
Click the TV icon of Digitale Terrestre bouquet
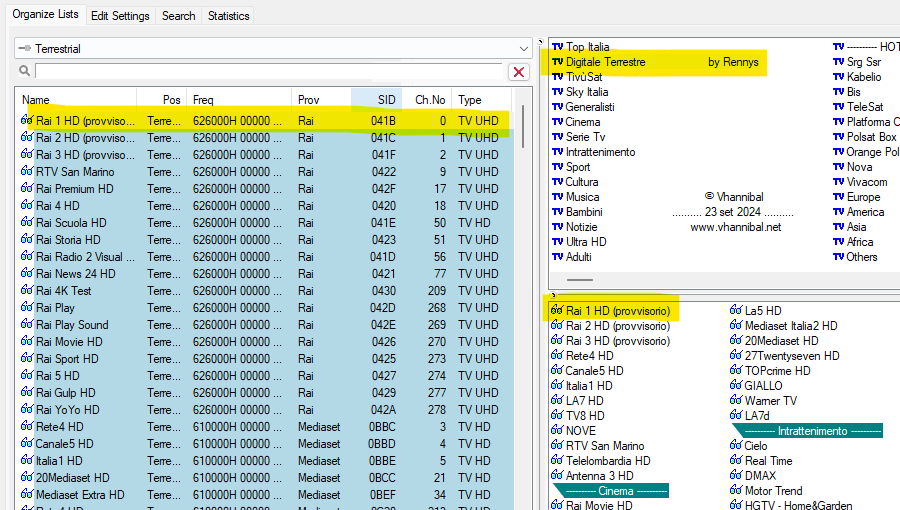coord(557,62)
